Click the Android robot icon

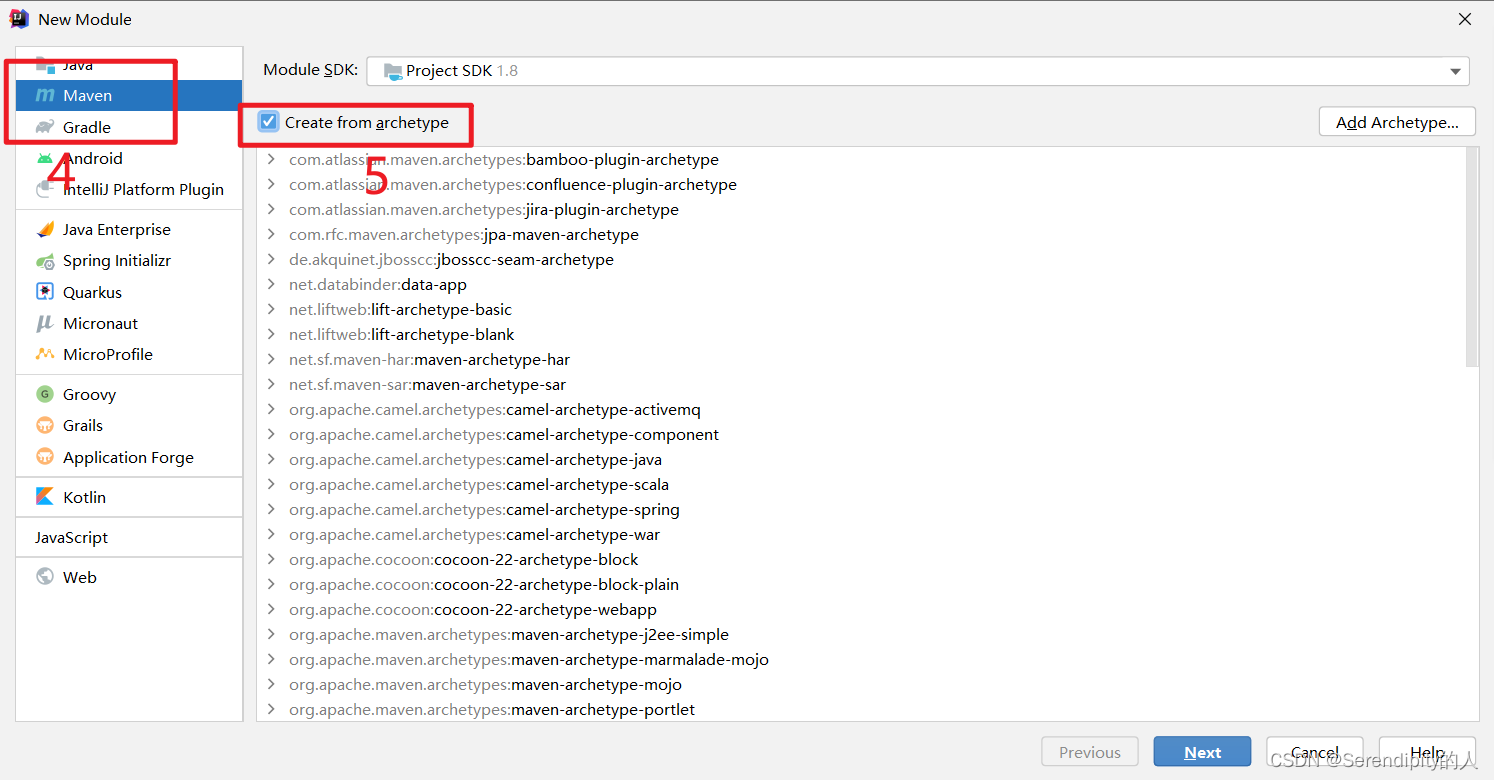coord(45,158)
